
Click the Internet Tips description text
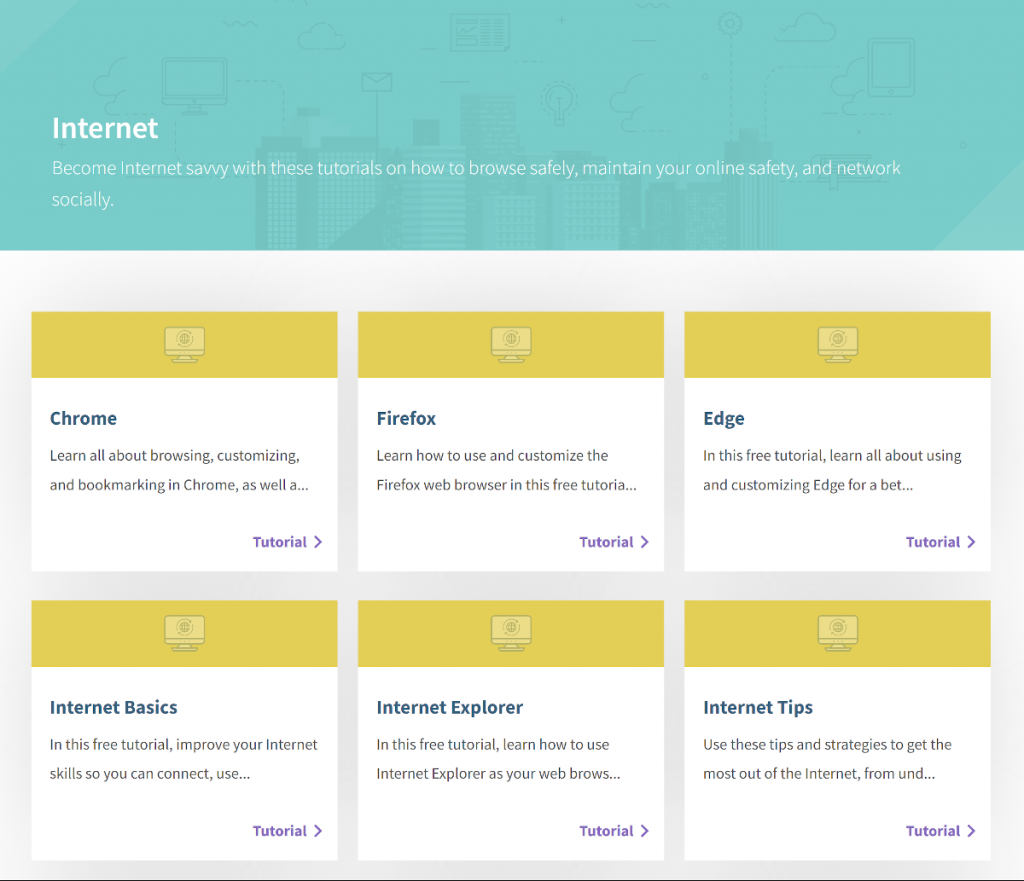(x=827, y=759)
